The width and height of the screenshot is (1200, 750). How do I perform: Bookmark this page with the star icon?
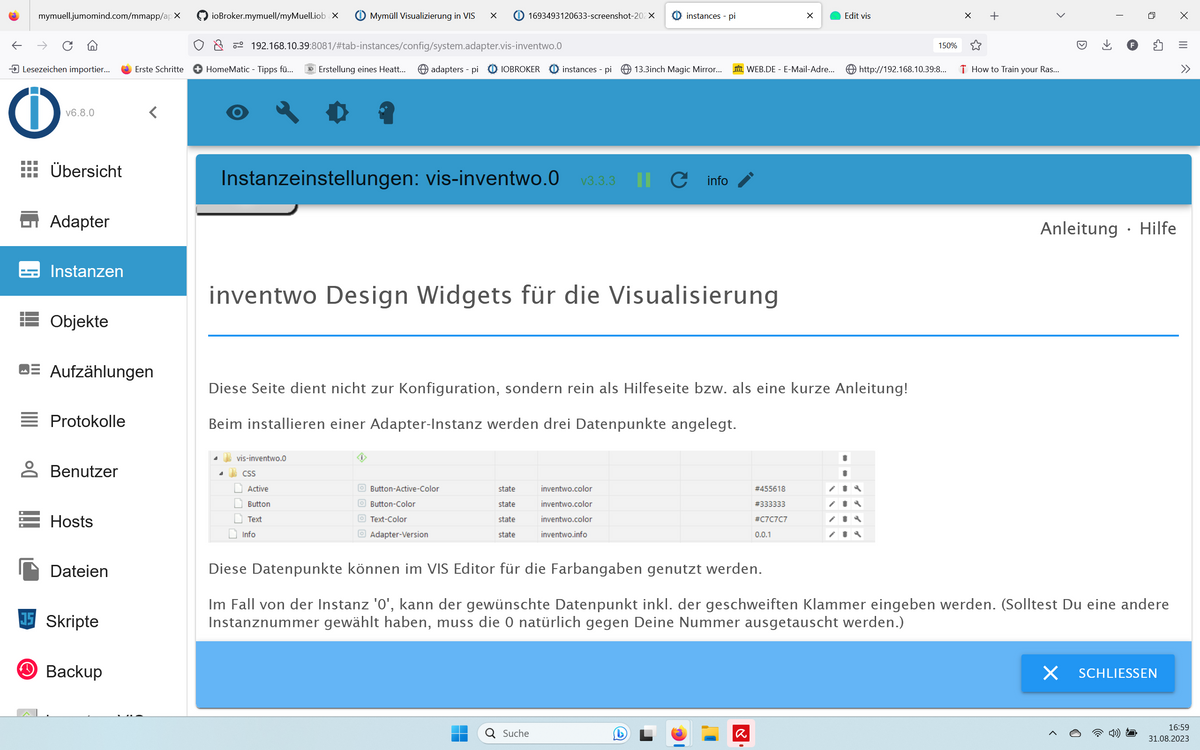click(x=976, y=45)
